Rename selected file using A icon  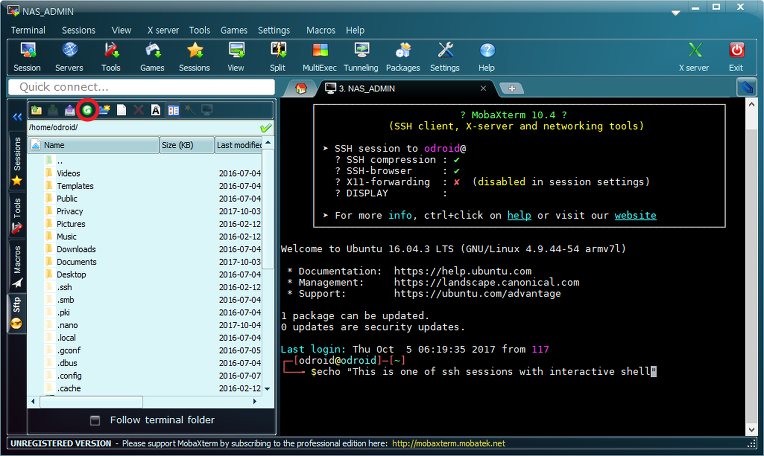[x=155, y=110]
